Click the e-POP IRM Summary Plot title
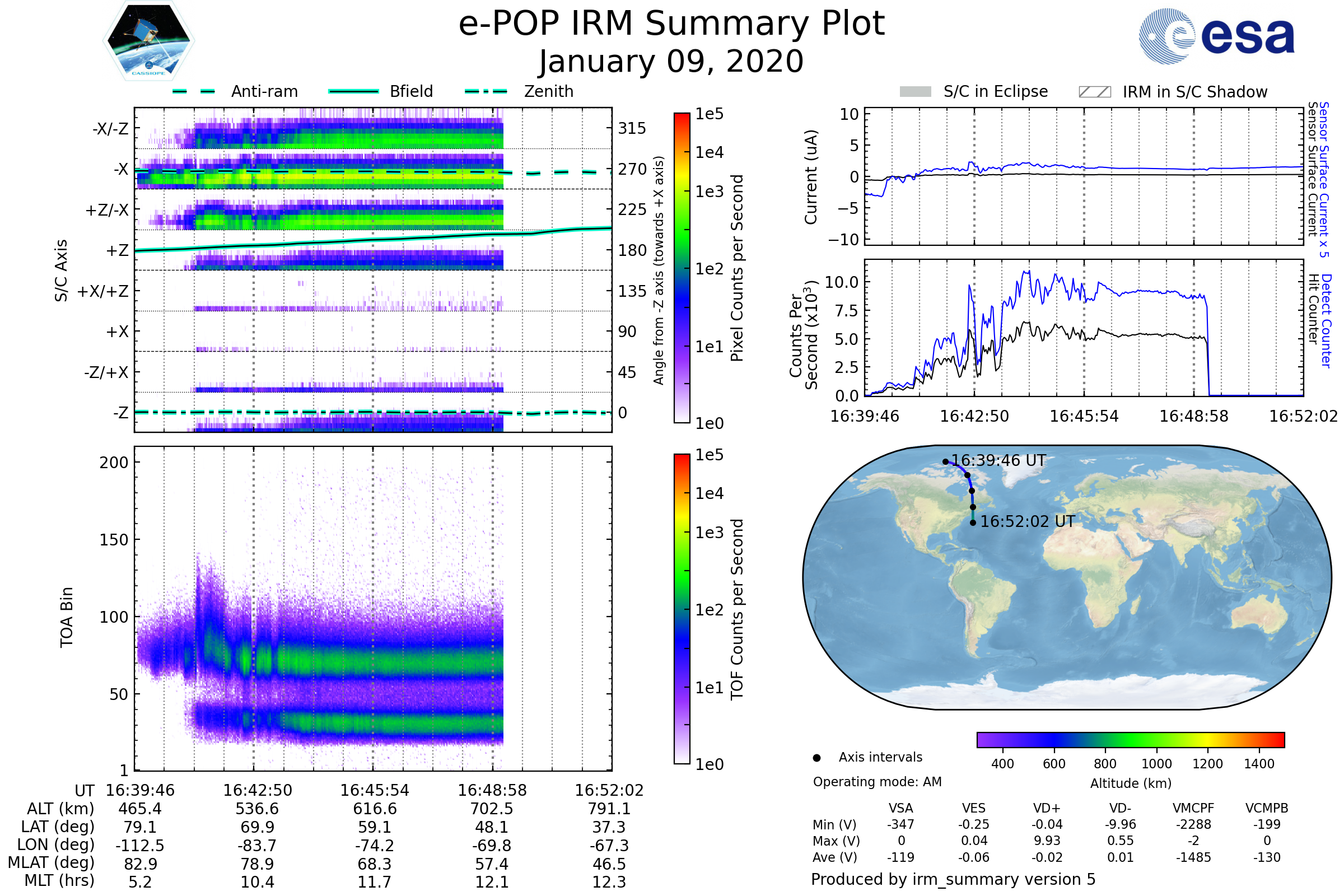This screenshot has width=1344, height=896. (x=671, y=24)
